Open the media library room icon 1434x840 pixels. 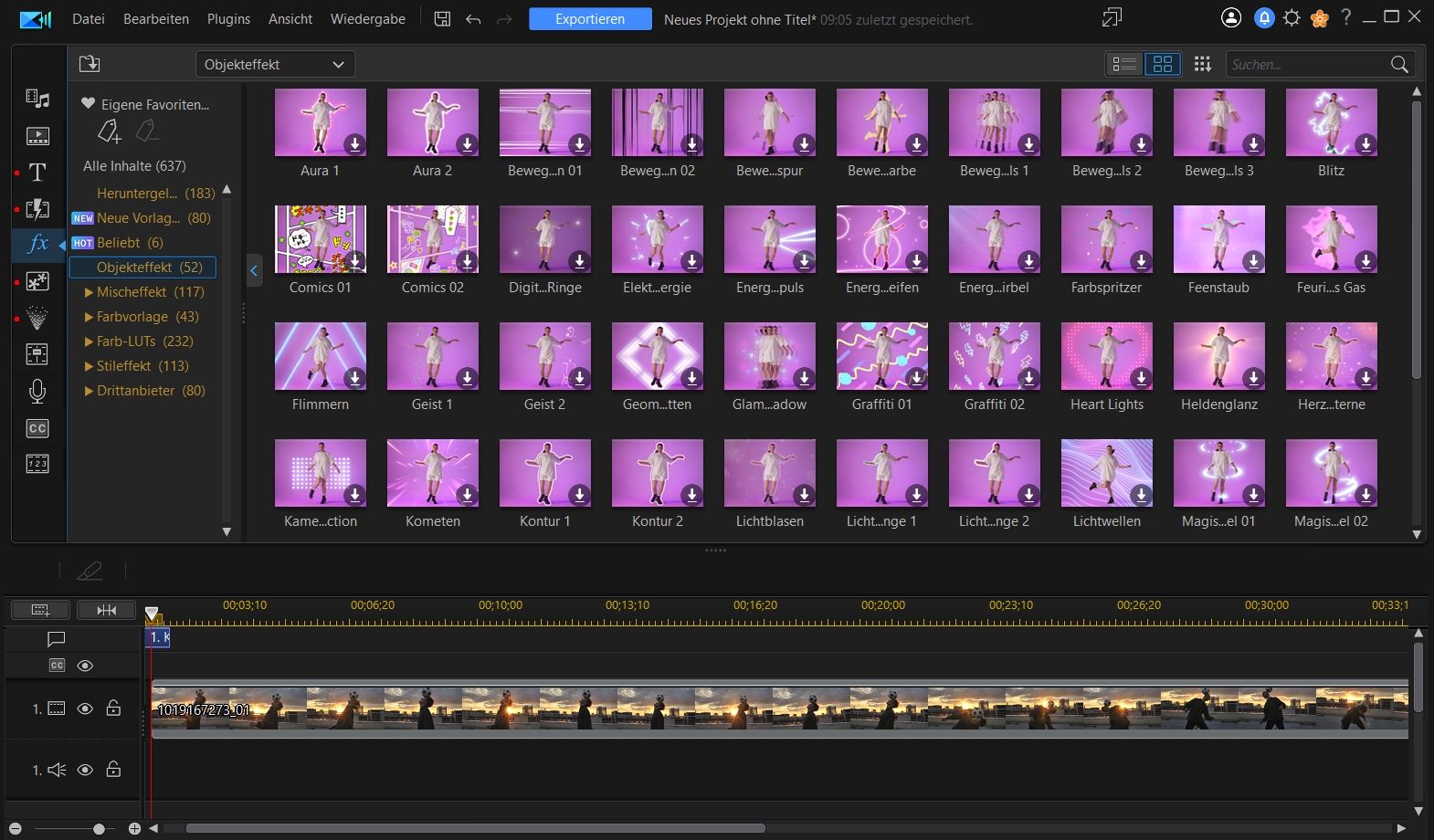click(37, 100)
